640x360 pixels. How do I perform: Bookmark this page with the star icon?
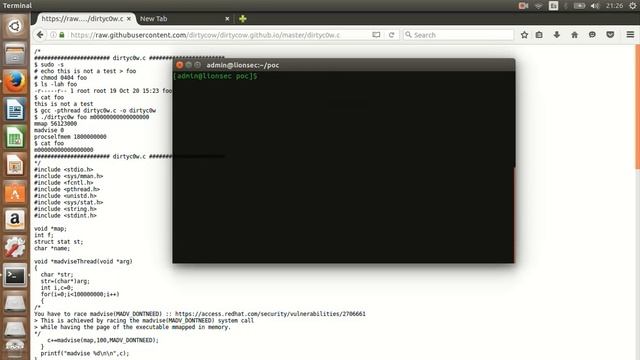(x=524, y=35)
